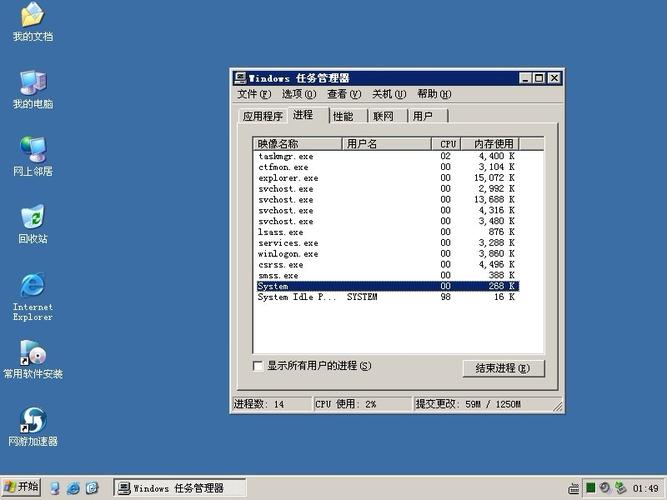
Task: Select the 回收站 recycle bin icon
Action: point(33,224)
